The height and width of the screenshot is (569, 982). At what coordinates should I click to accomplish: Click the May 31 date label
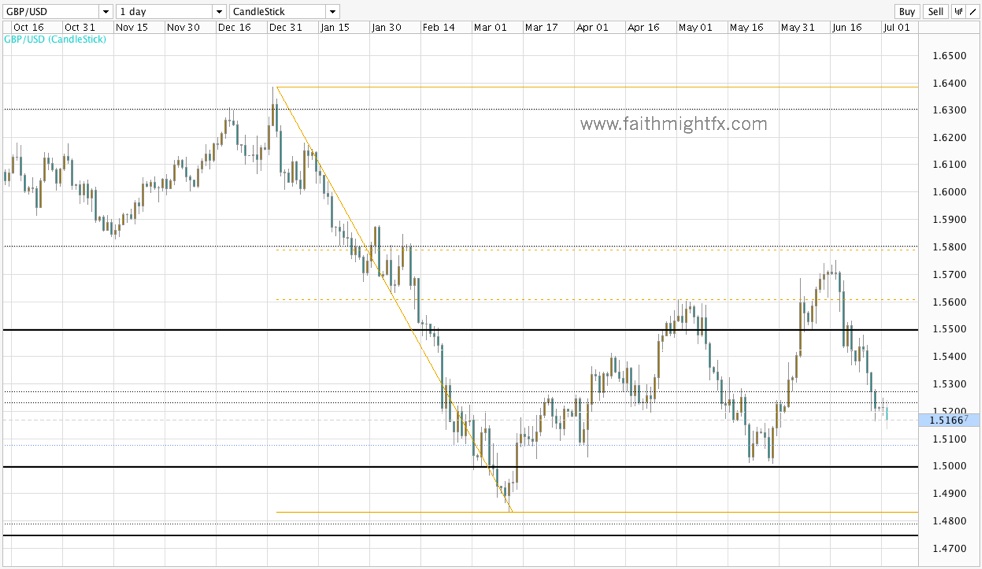click(798, 28)
